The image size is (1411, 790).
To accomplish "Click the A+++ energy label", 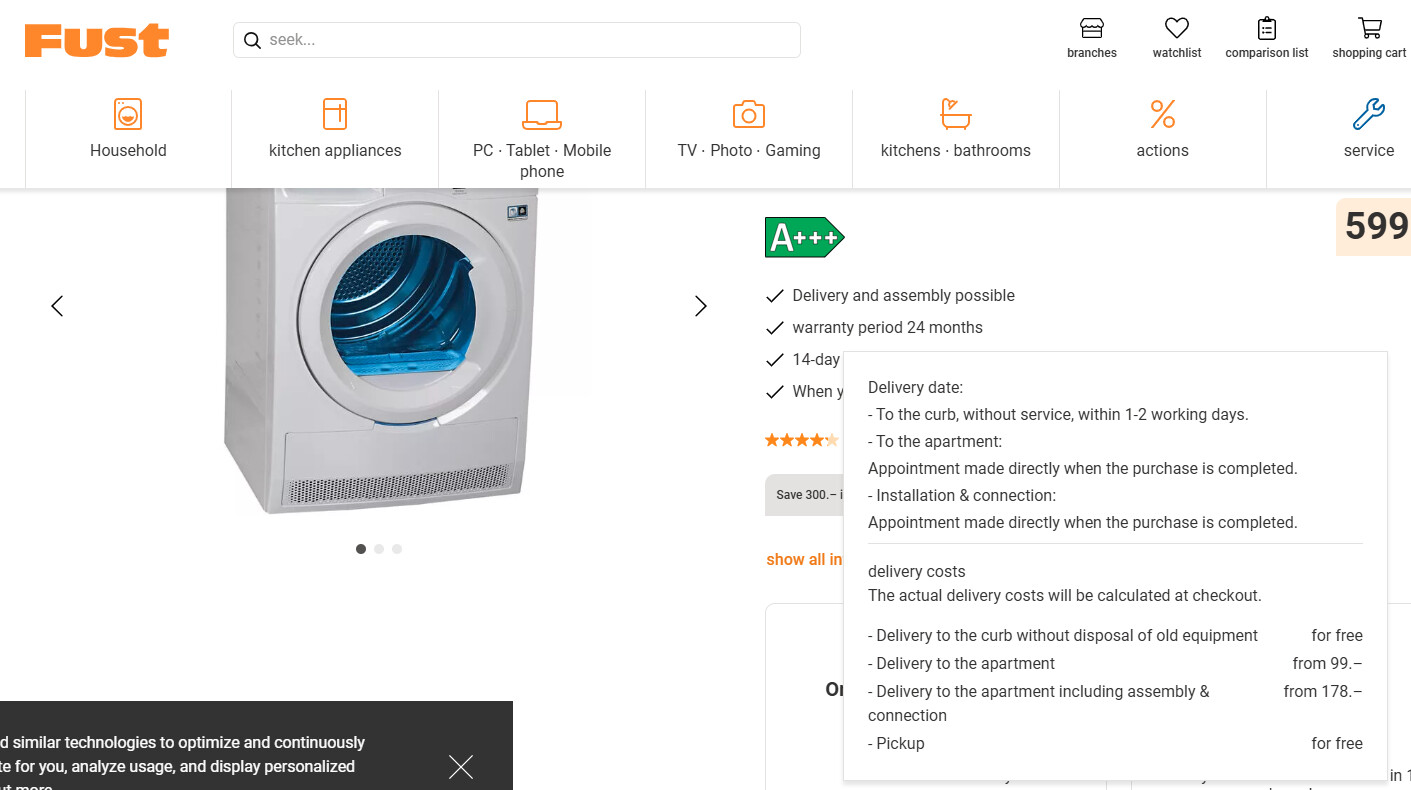I will pyautogui.click(x=804, y=238).
